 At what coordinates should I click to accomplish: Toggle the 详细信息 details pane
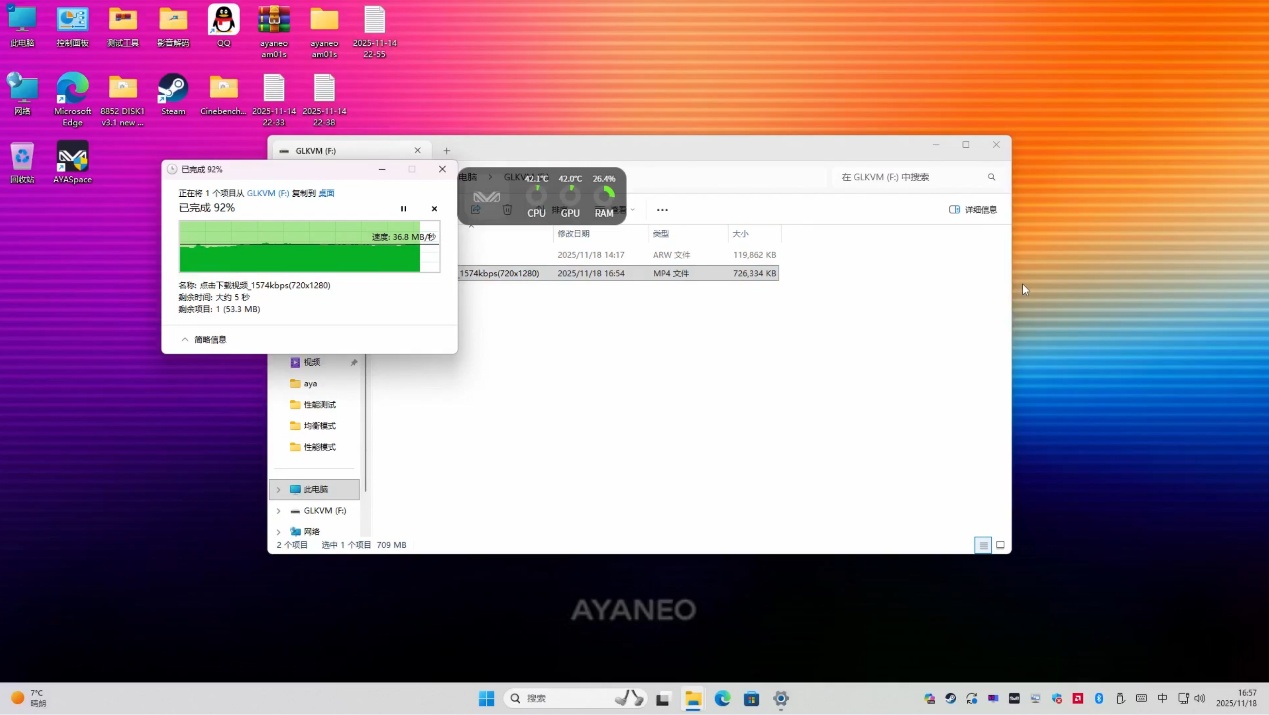972,210
